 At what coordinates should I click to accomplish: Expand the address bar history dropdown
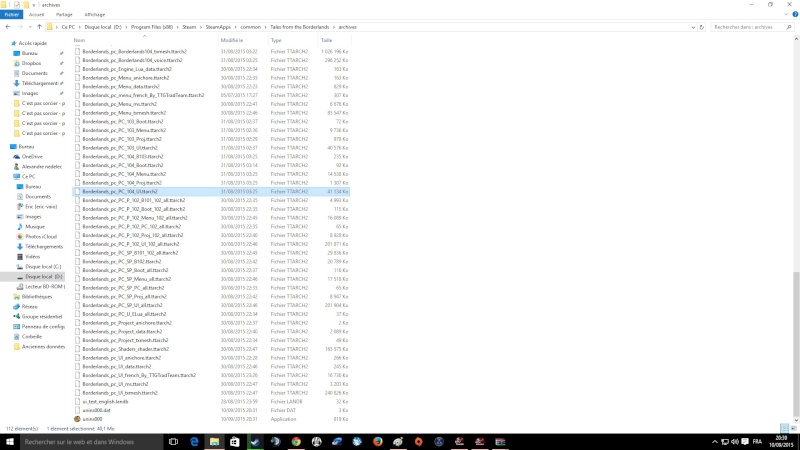(x=693, y=27)
